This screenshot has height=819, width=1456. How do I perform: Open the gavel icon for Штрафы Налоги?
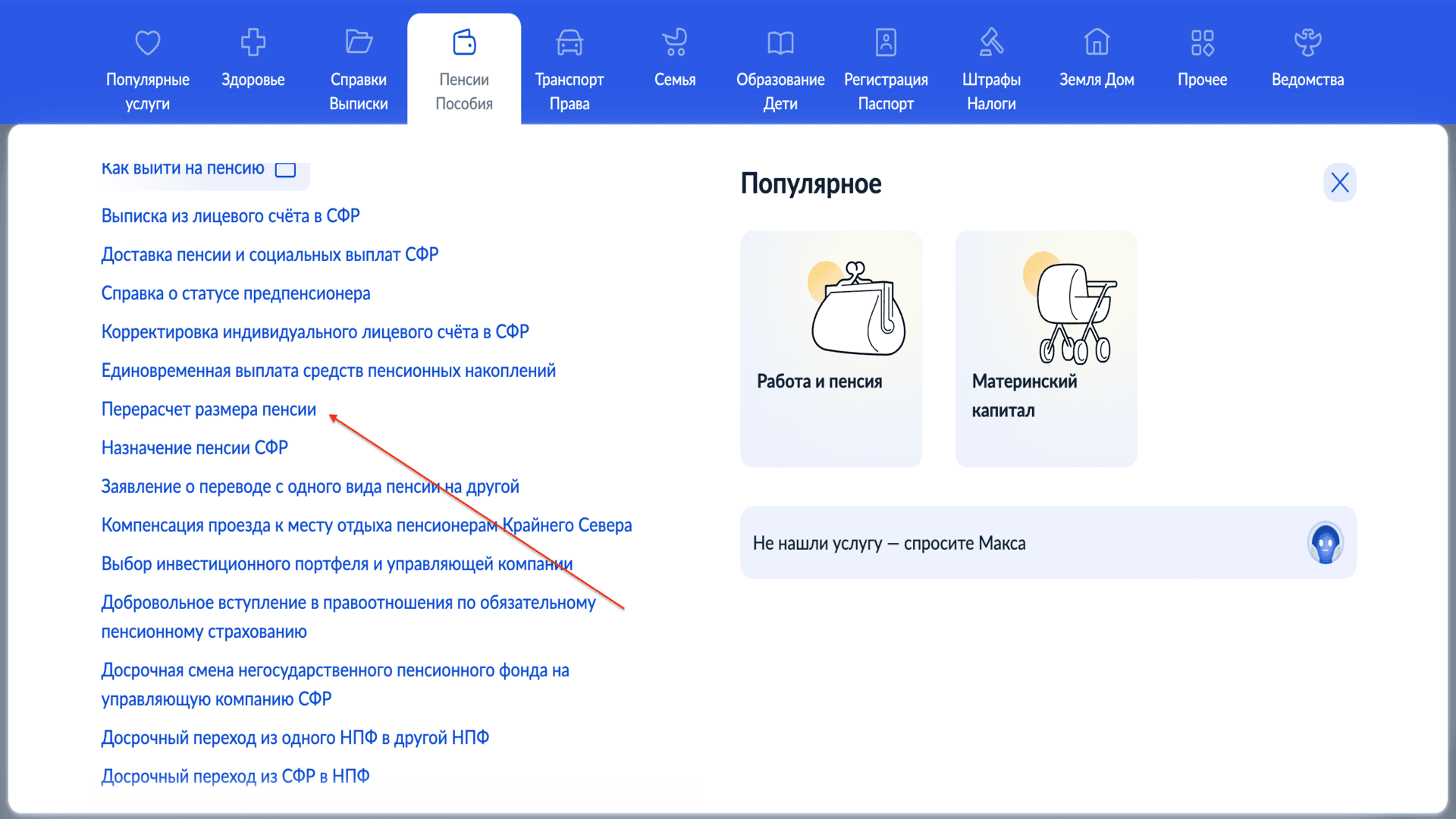(x=991, y=42)
